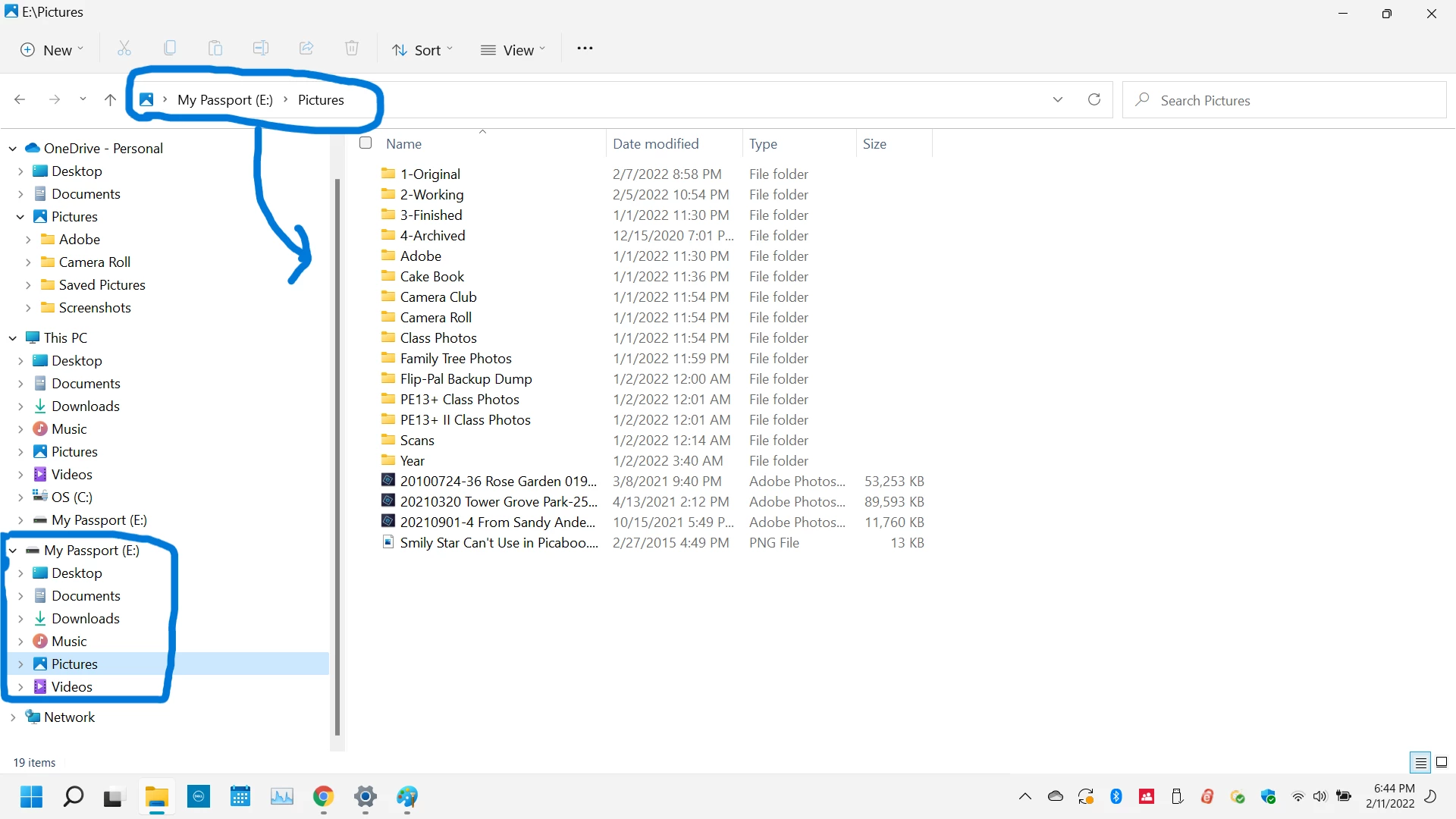
Task: Click the navigation pane vertical scrollbar
Action: 337,455
